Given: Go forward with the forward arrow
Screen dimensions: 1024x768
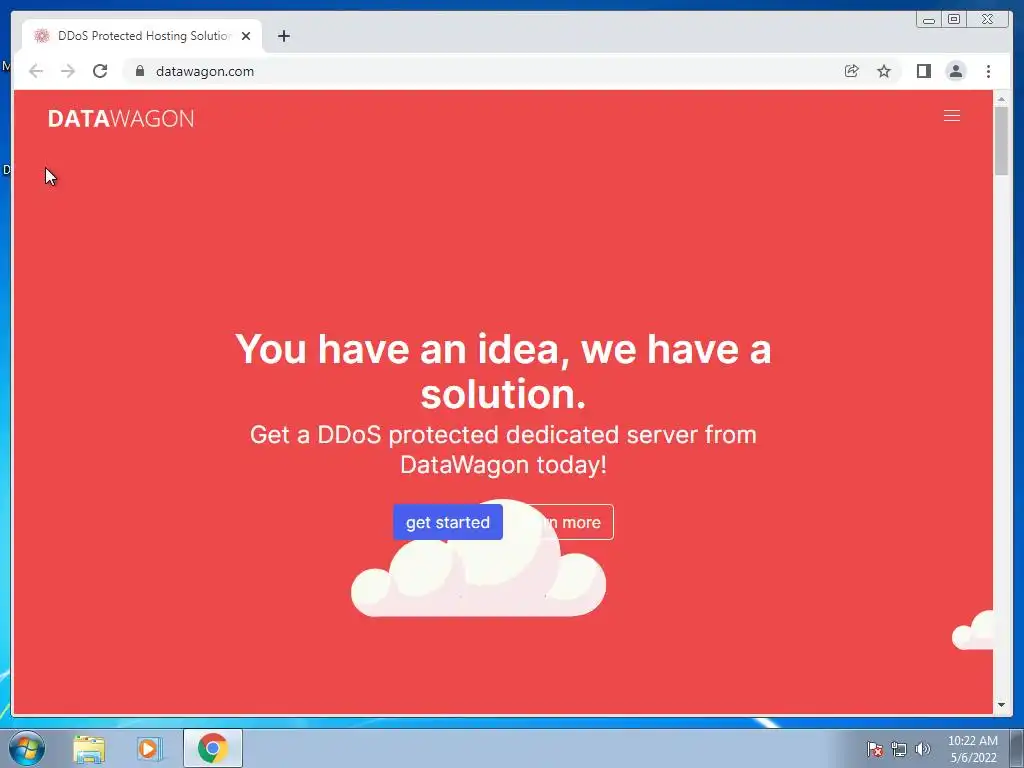Looking at the screenshot, I should 68,71.
